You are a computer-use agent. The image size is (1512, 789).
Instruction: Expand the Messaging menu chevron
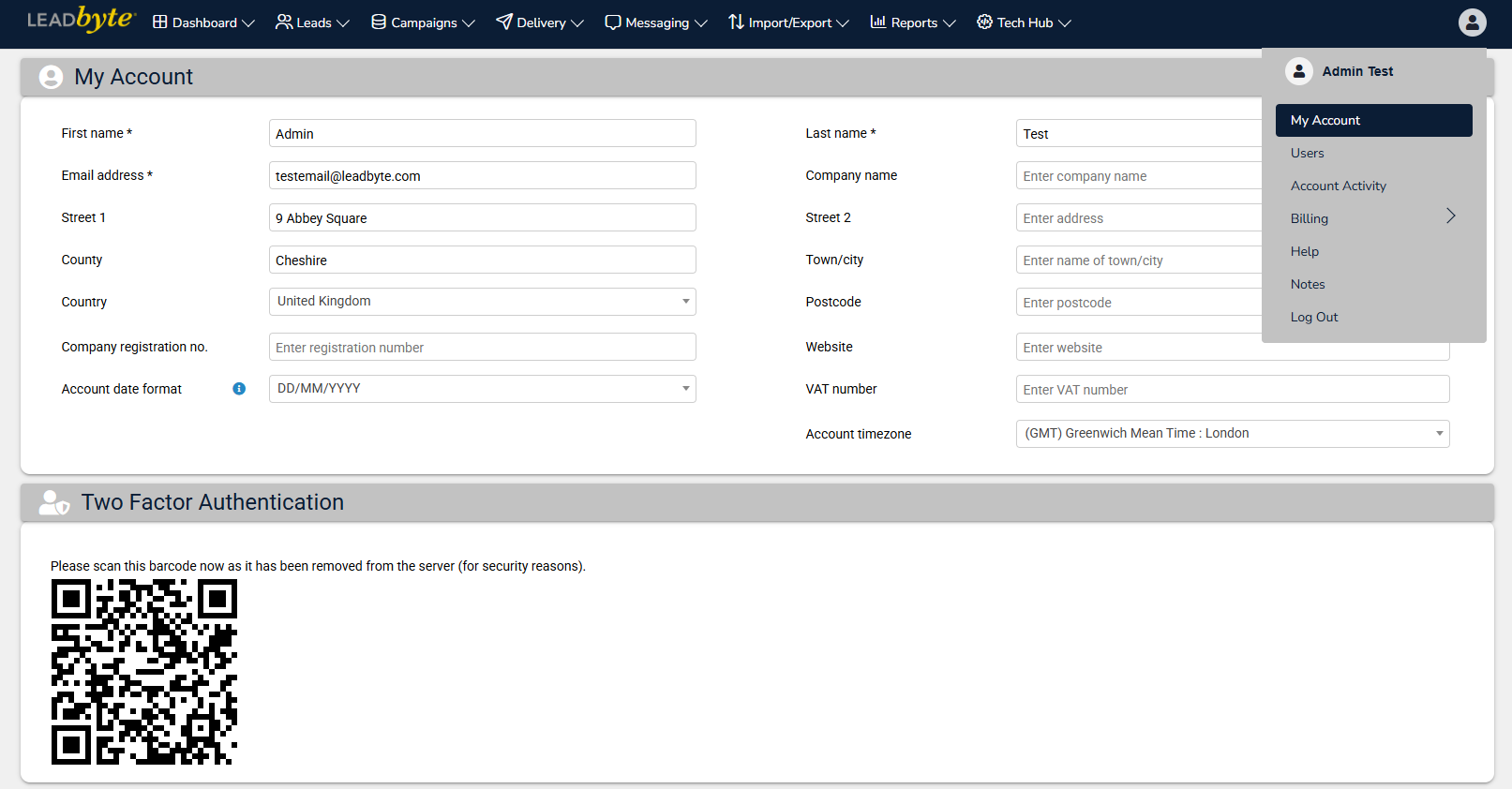click(701, 23)
